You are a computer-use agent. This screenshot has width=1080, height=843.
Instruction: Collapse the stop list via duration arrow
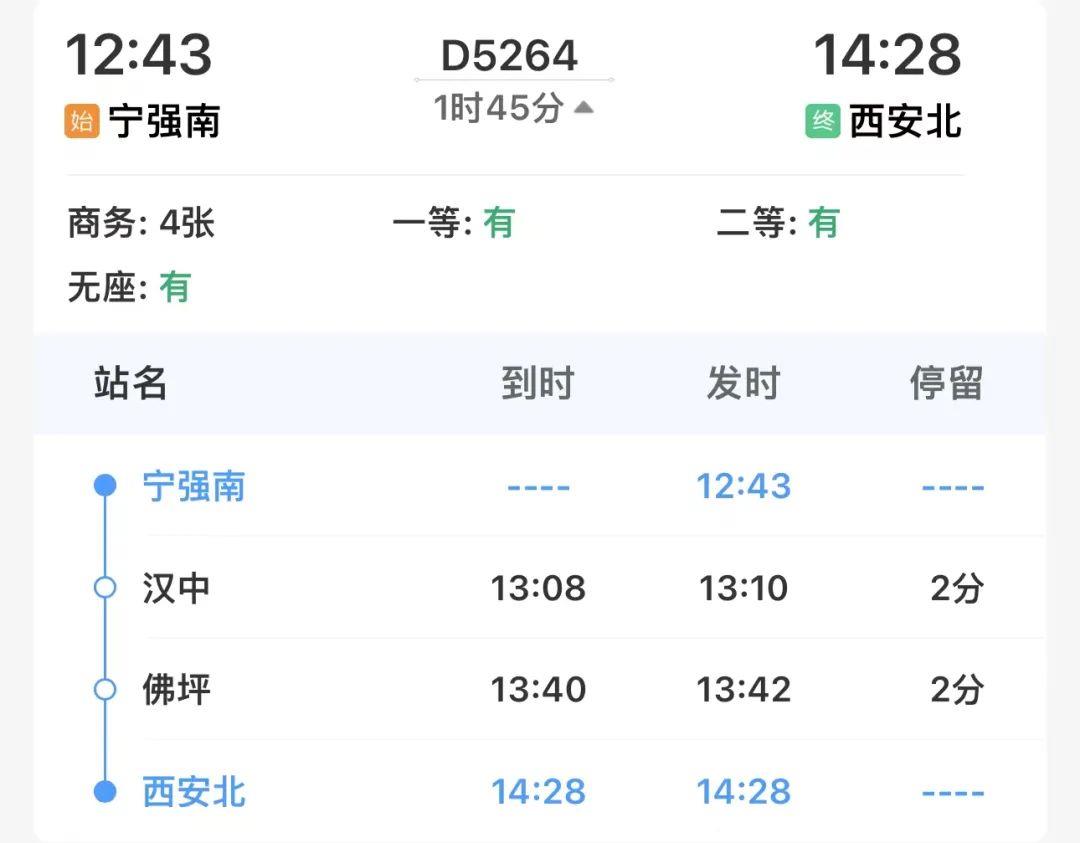click(584, 107)
